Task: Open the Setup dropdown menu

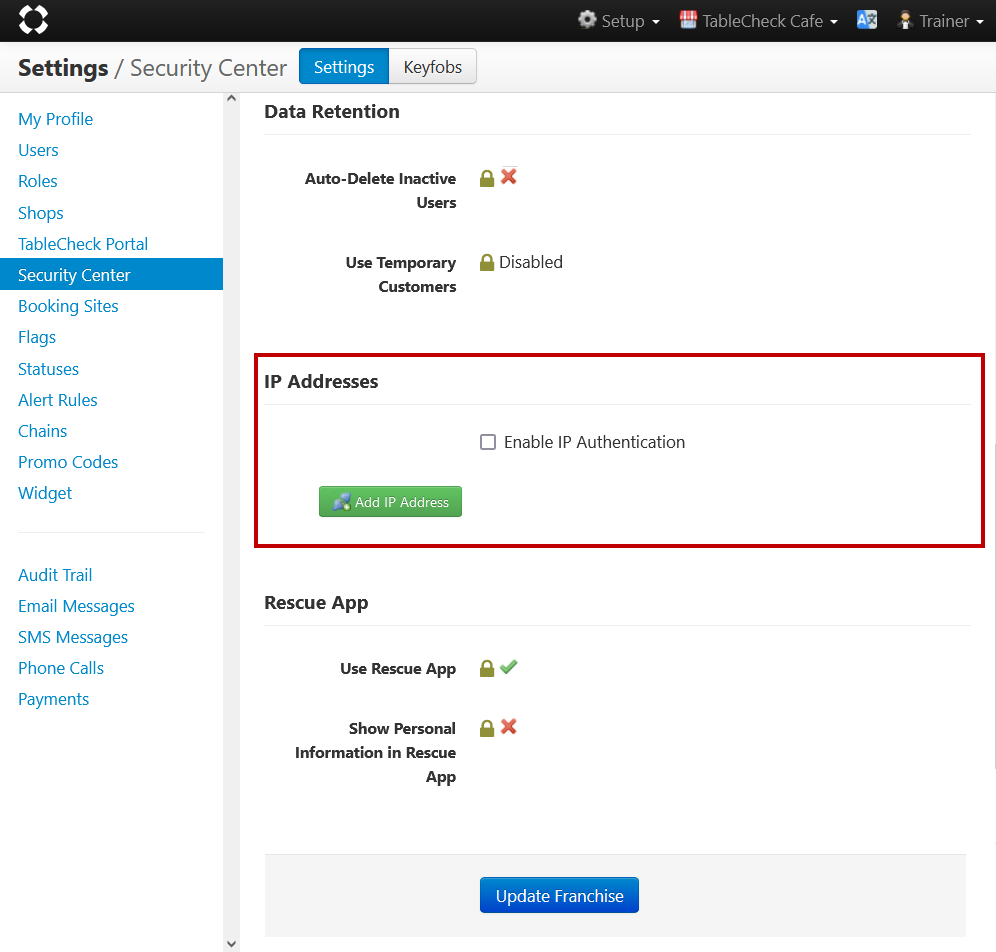Action: pyautogui.click(x=619, y=20)
